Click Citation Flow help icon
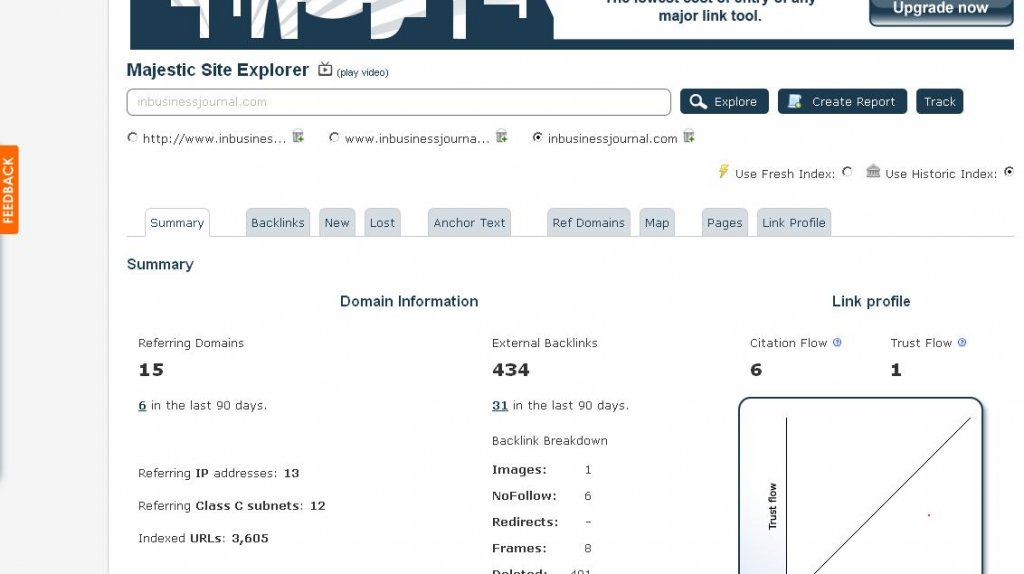Screen dimensions: 1024x574 [837, 342]
